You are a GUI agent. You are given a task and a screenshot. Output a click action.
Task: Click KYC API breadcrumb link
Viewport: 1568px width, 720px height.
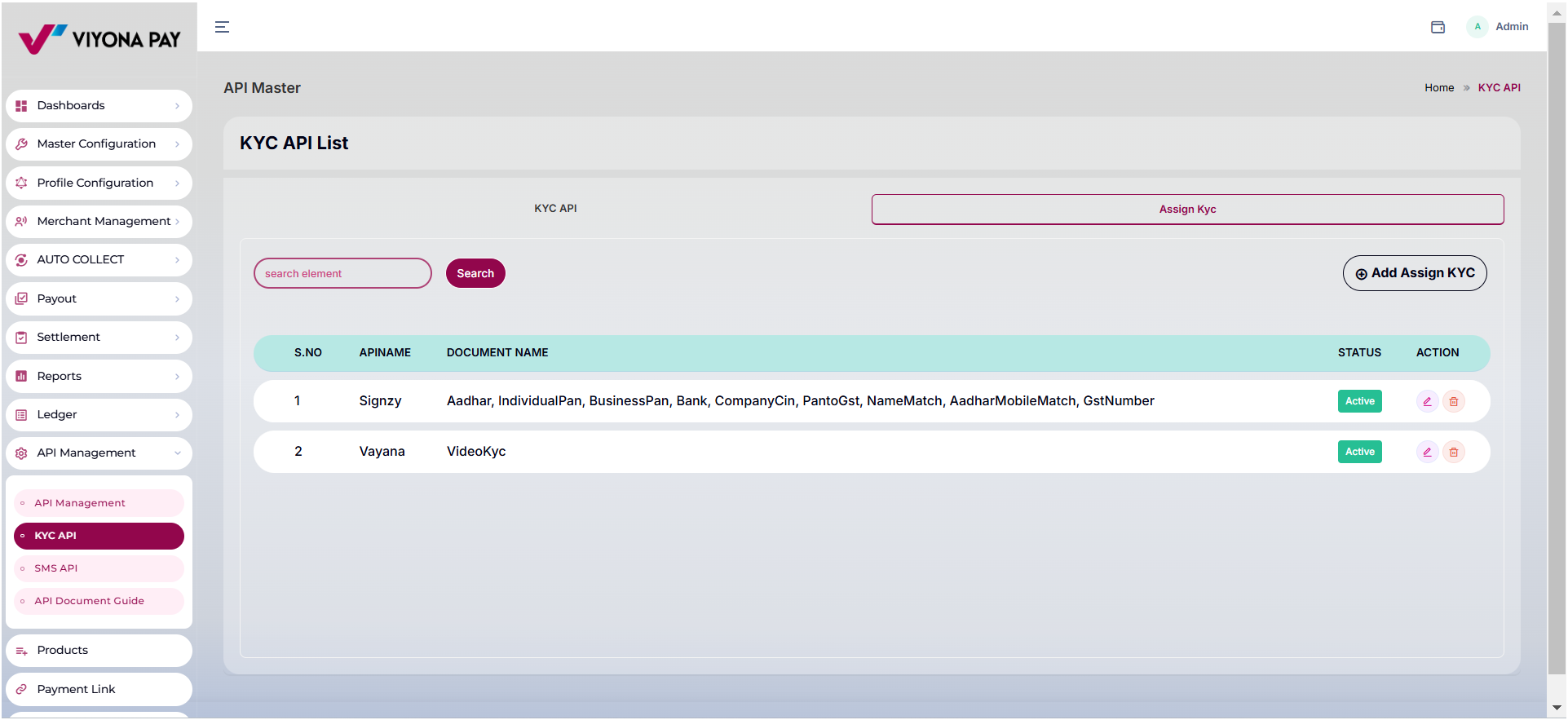coord(1499,88)
